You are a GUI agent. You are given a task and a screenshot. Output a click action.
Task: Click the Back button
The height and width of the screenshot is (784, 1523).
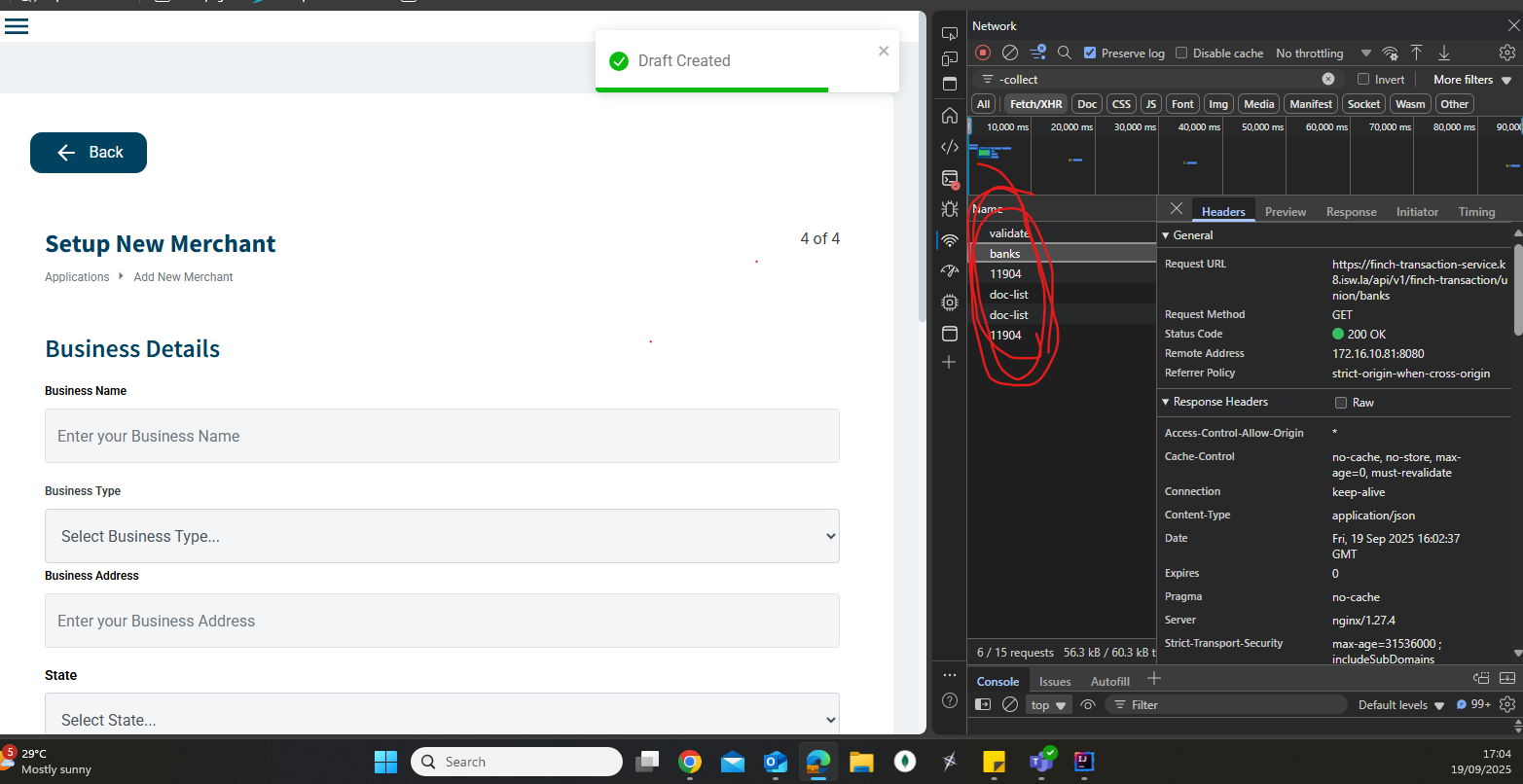click(x=89, y=153)
